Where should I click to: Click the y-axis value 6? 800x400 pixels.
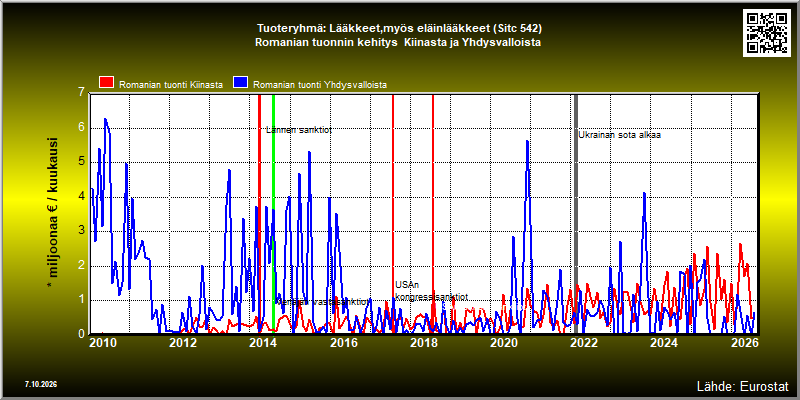click(81, 128)
